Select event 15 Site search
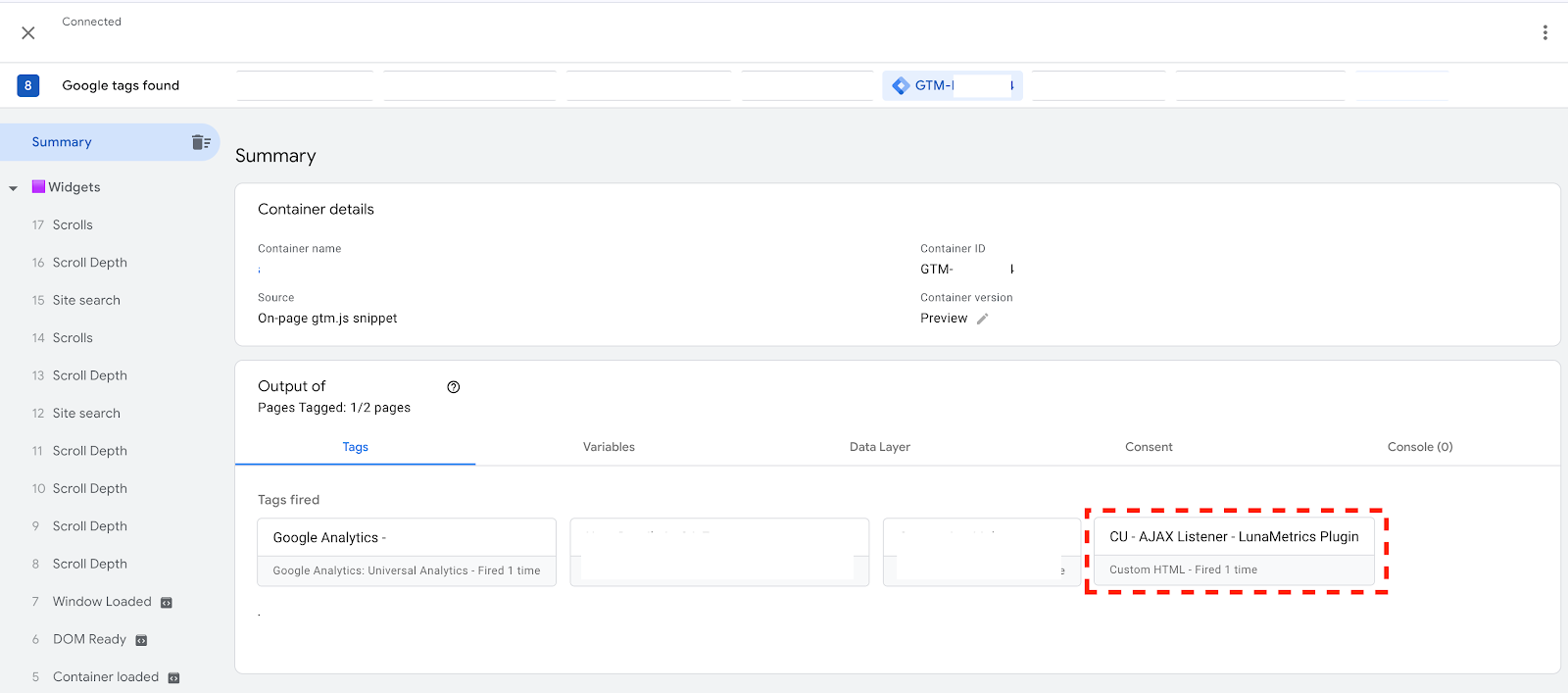The image size is (1568, 693). pyautogui.click(x=86, y=301)
